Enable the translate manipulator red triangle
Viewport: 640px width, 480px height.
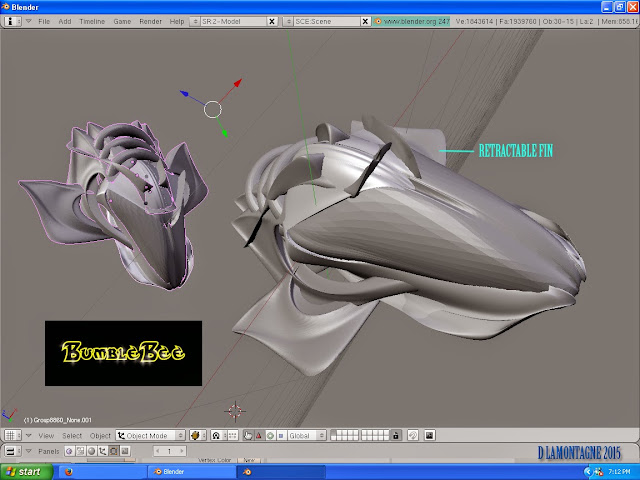point(258,436)
